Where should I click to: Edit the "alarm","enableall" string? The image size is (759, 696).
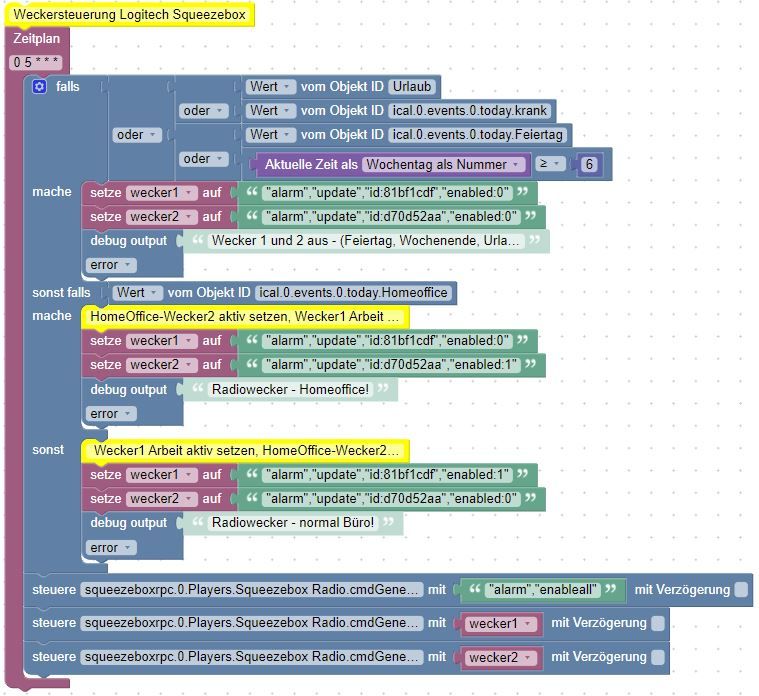542,590
